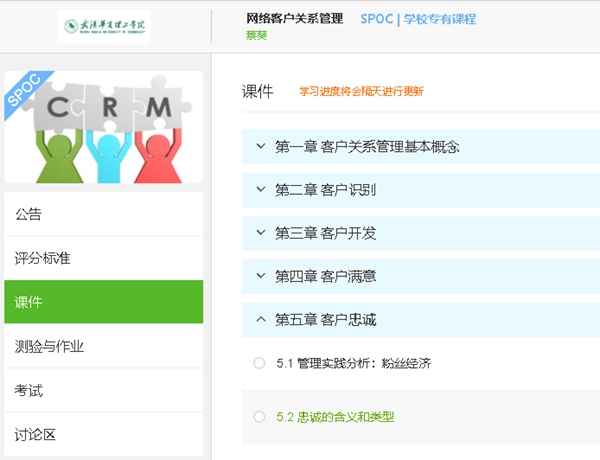The image size is (600, 460).
Task: Click 第一章 客户关系管理基本概念 chapter title
Action: 367,147
